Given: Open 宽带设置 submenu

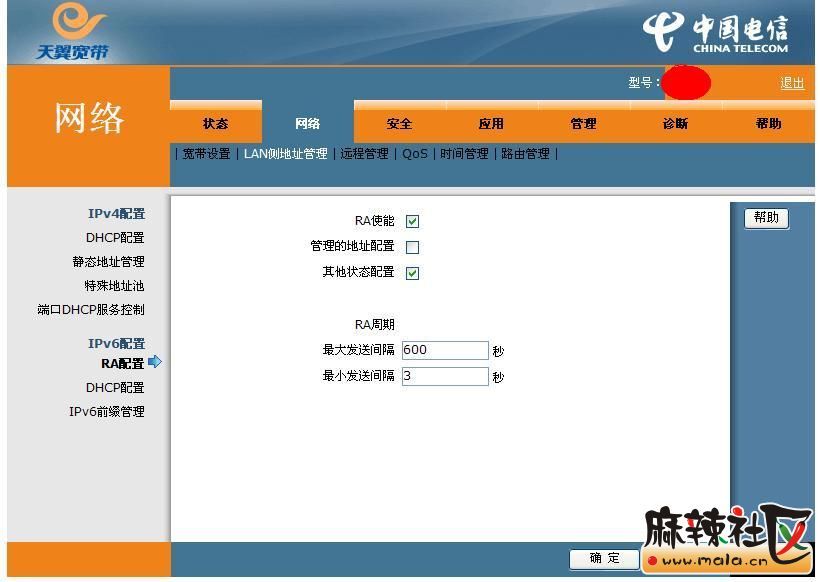Looking at the screenshot, I should tap(206, 154).
